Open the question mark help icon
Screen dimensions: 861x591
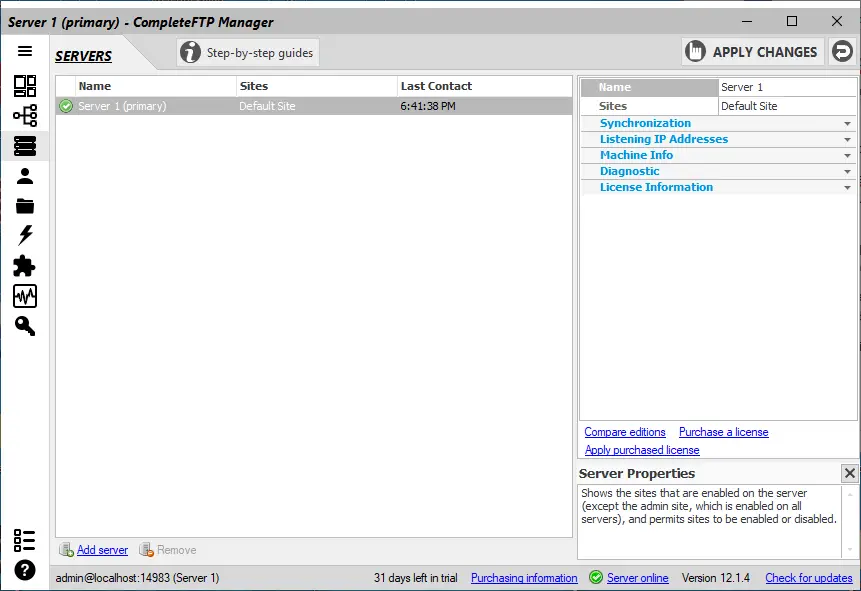[x=25, y=570]
